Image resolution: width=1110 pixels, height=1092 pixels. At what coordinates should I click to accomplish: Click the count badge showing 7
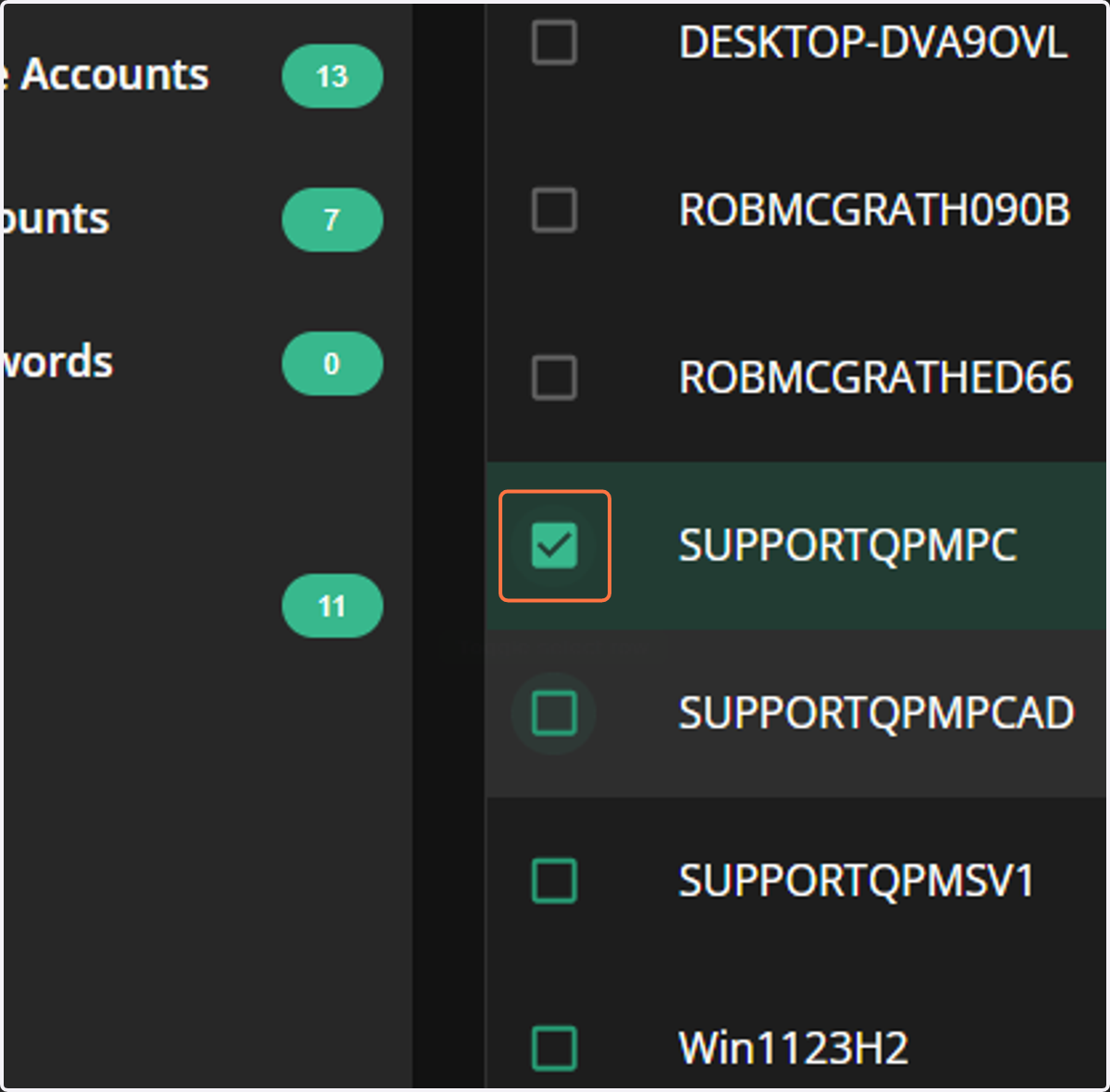[332, 220]
